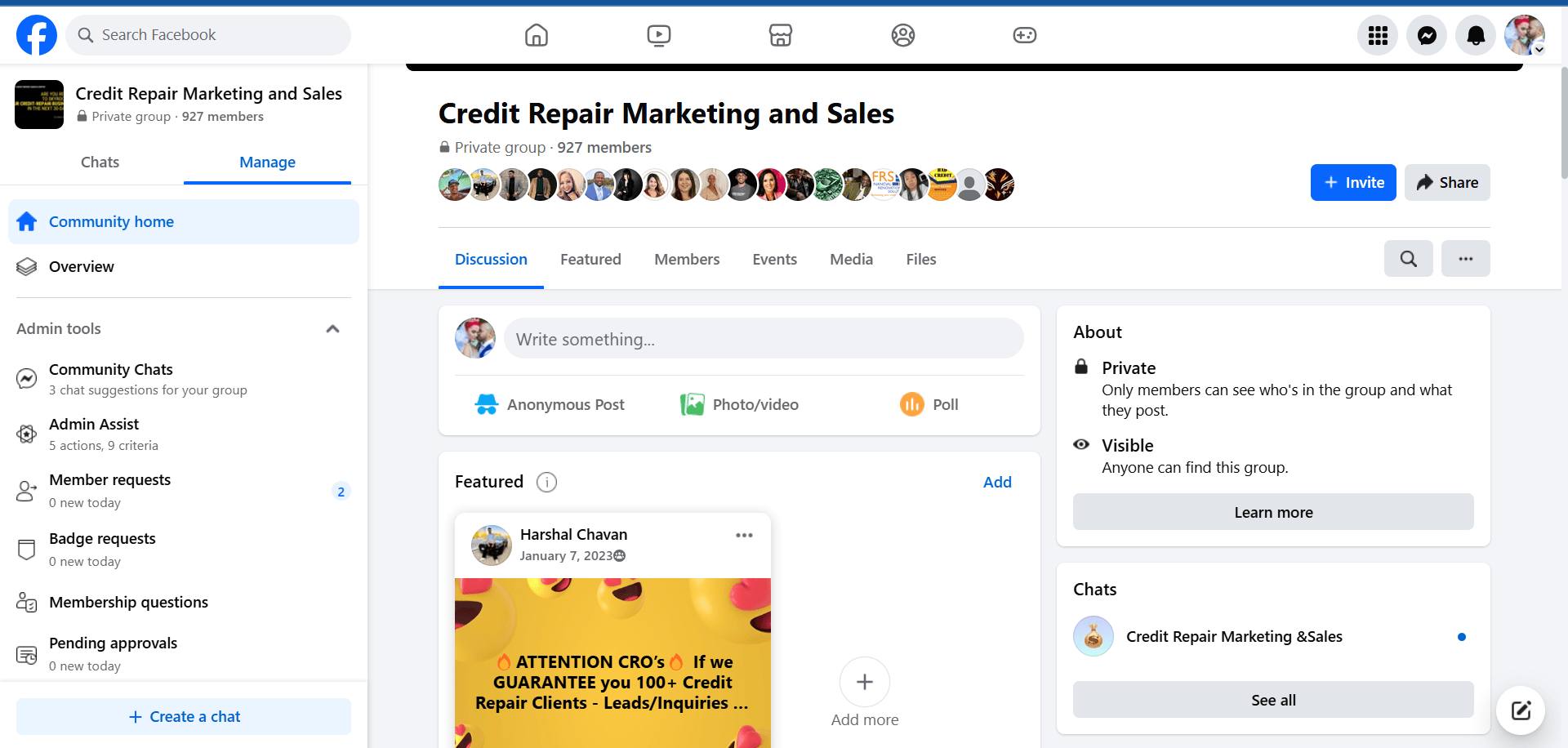Open the 927 members link under title

tap(604, 148)
